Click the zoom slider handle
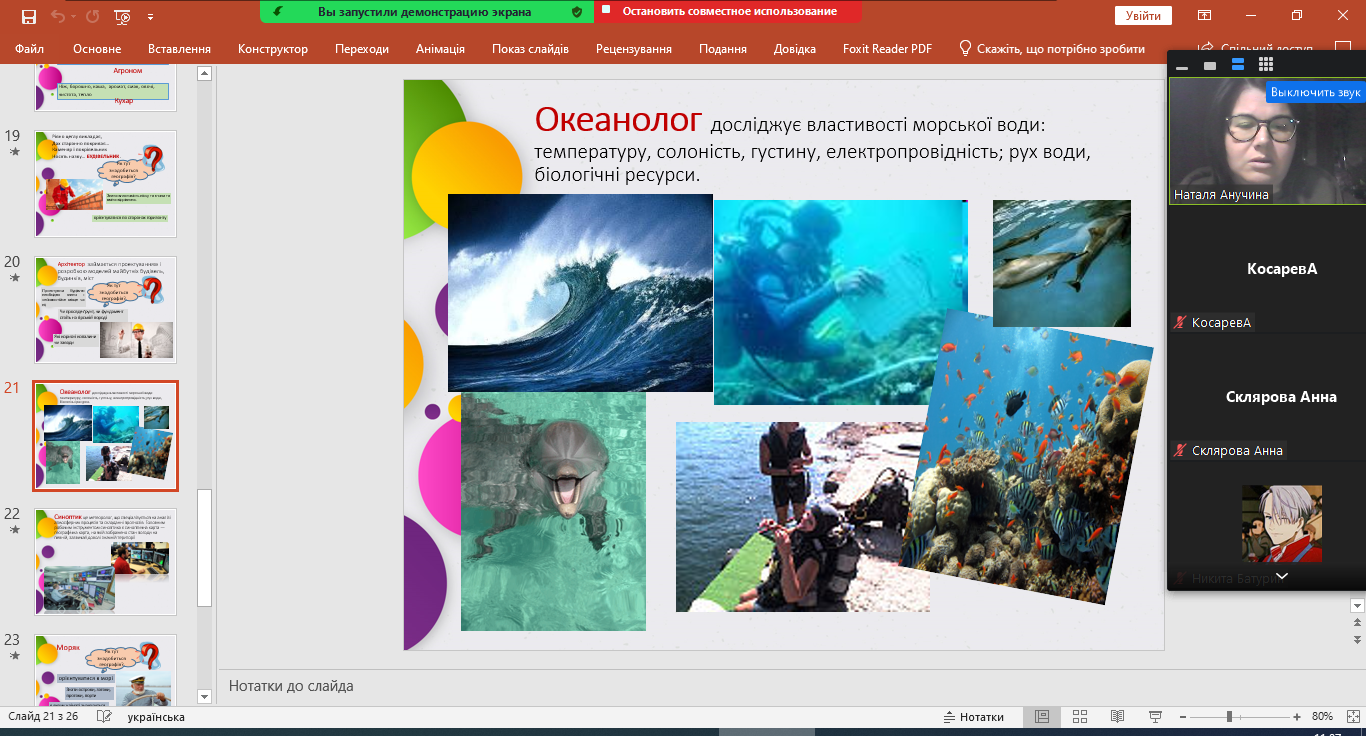The image size is (1366, 736). click(x=1229, y=717)
